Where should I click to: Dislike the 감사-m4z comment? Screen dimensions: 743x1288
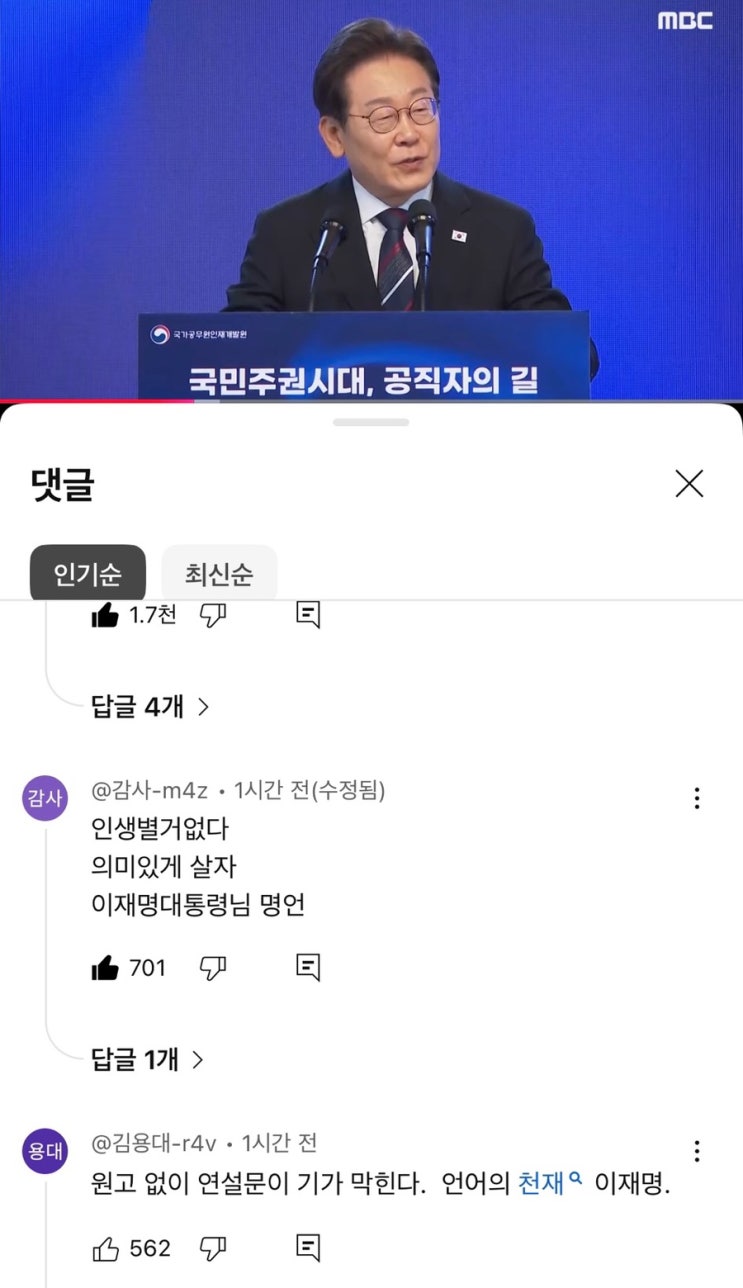[x=213, y=967]
